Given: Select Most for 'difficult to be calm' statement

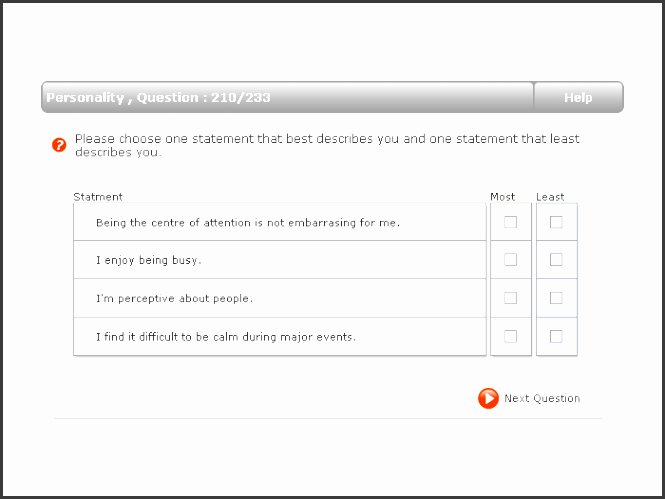Looking at the screenshot, I should pyautogui.click(x=511, y=336).
